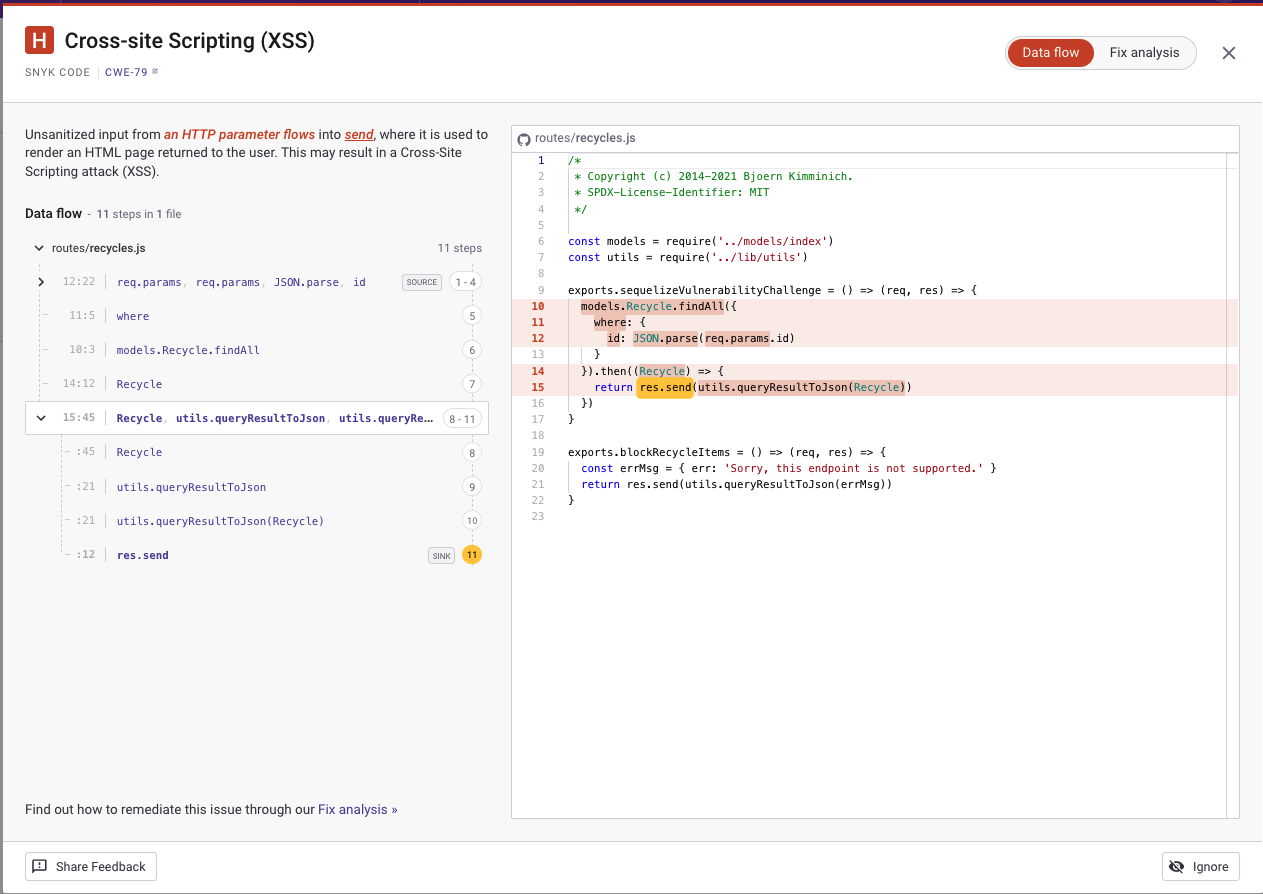Image resolution: width=1263 pixels, height=894 pixels.
Task: Click the exports.blockRecycleItems line 19
Action: point(727,452)
